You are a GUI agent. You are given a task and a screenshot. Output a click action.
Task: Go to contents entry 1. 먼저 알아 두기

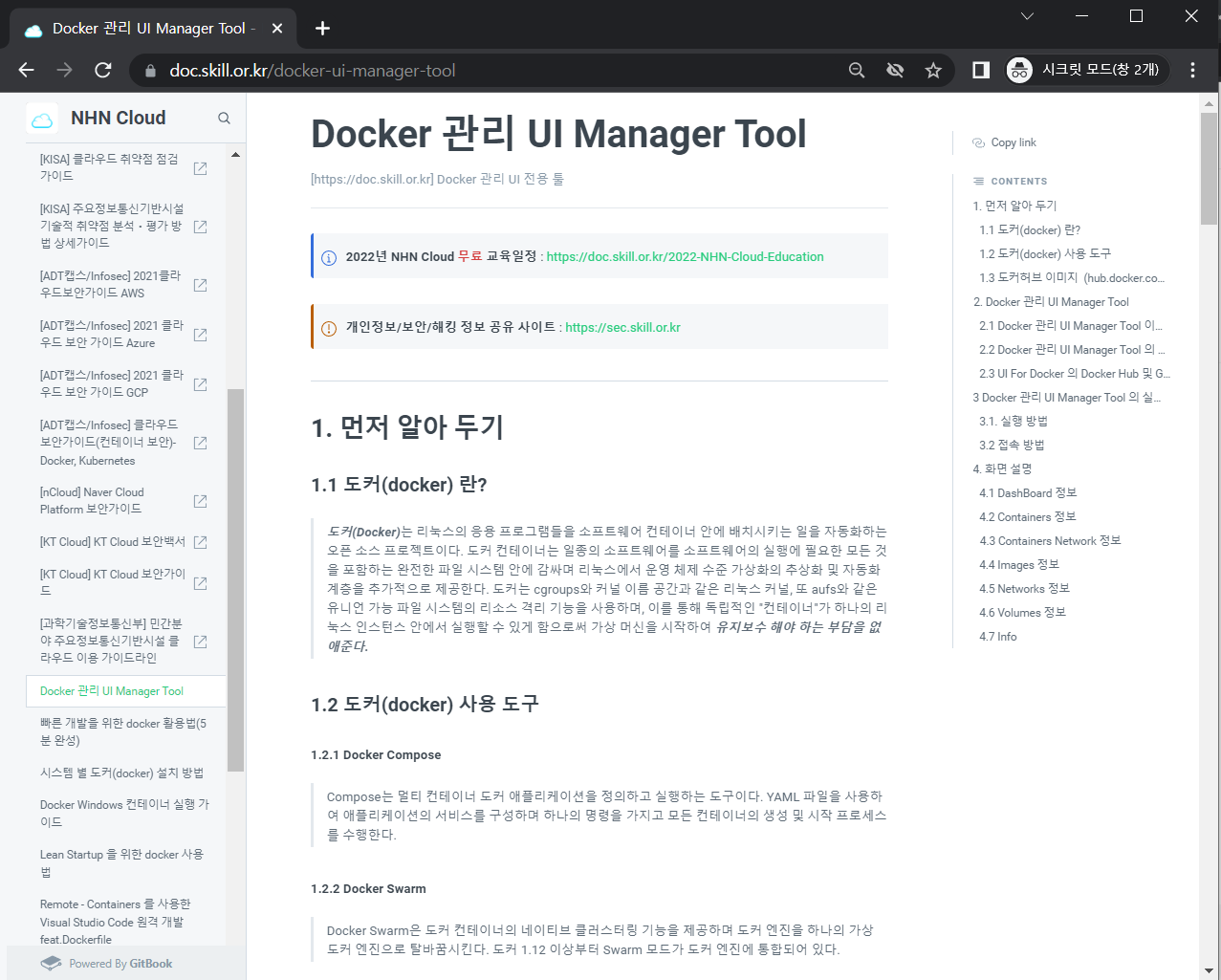tap(1014, 206)
